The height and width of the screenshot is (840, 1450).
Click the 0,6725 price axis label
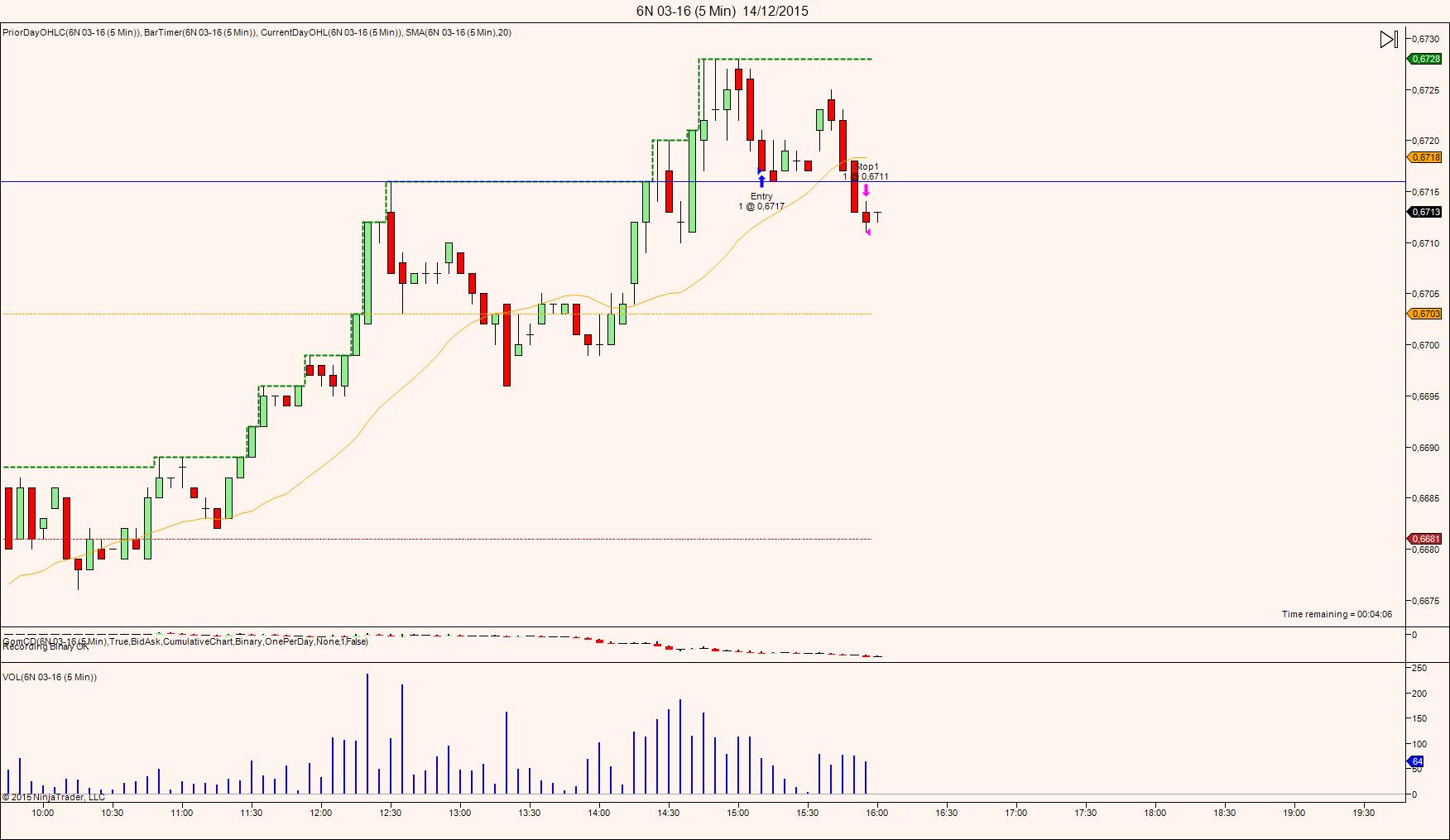[1426, 90]
